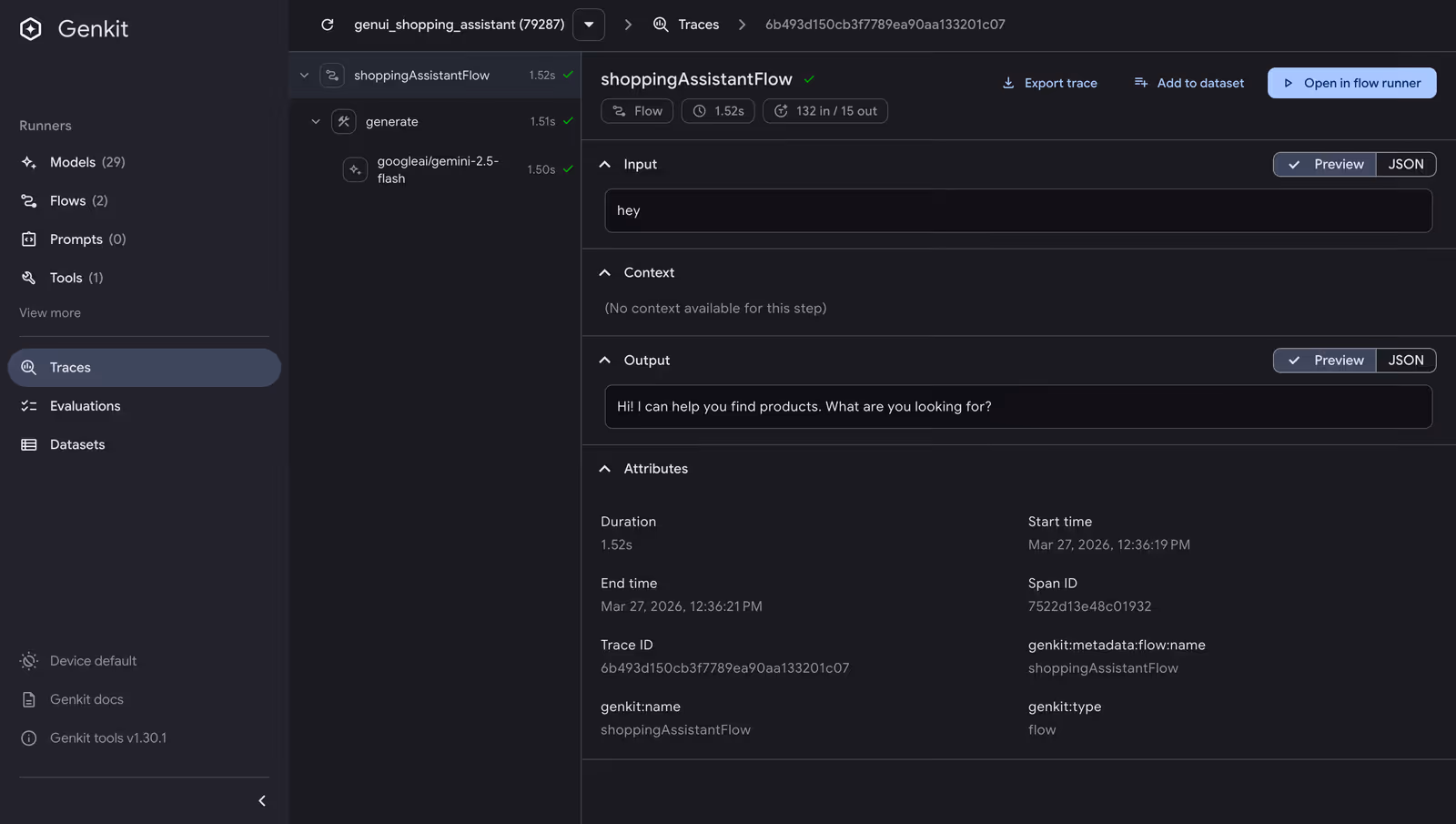
Task: Select Preview mode for Output section
Action: (x=1325, y=361)
